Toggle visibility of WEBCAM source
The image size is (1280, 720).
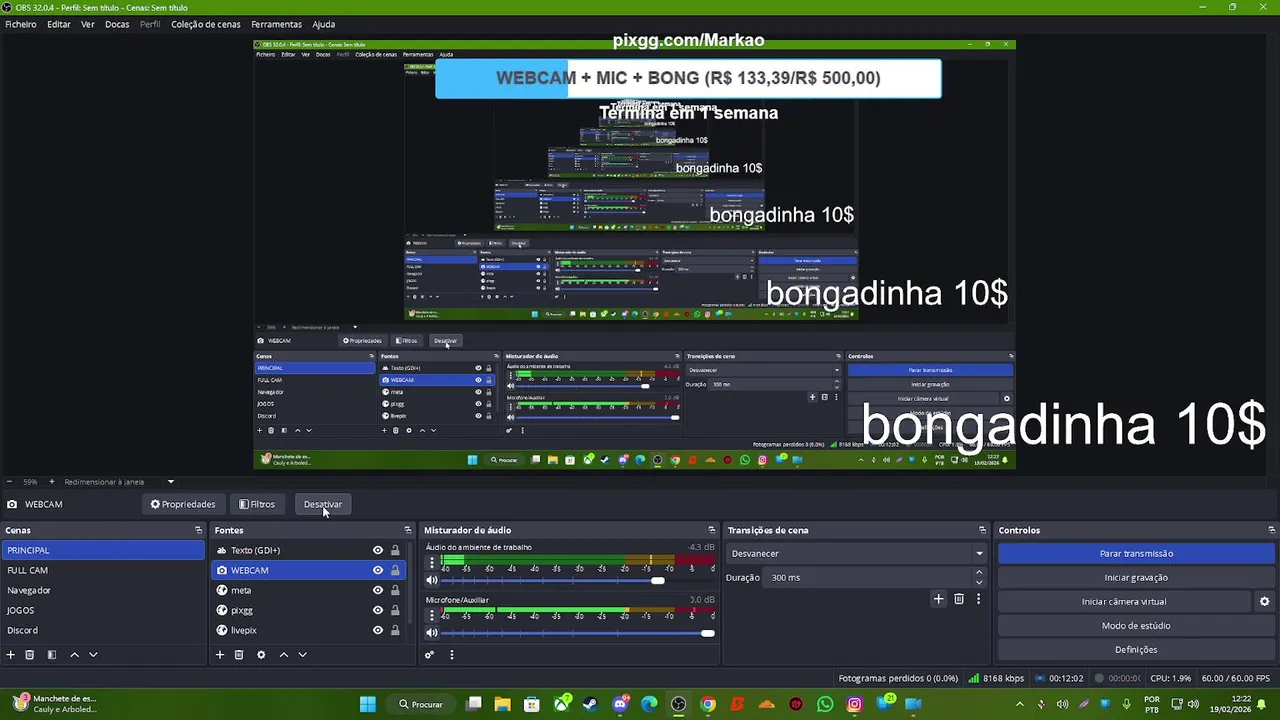(378, 570)
